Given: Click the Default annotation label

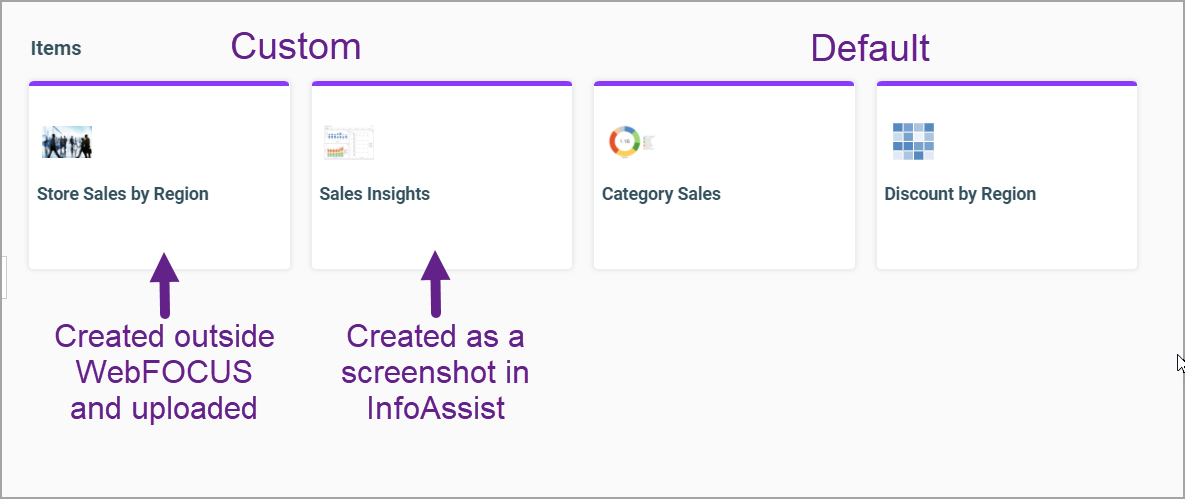Looking at the screenshot, I should (x=870, y=48).
